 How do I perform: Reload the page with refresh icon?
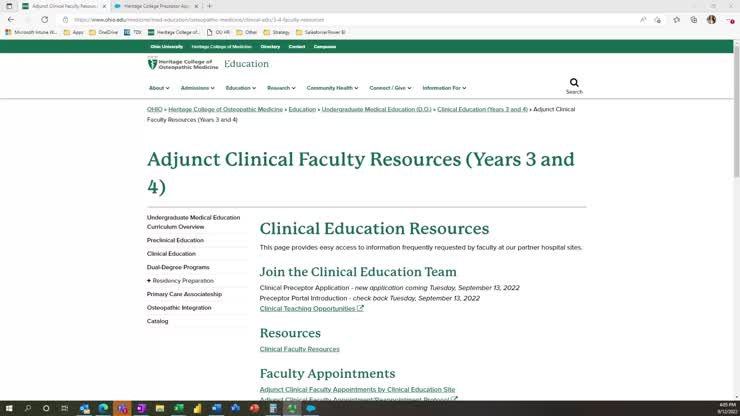(x=44, y=20)
